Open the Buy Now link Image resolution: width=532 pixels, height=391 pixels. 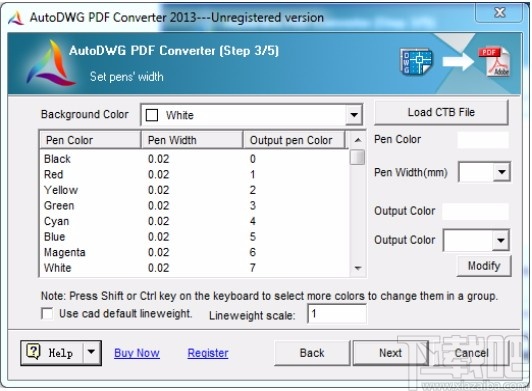click(137, 353)
